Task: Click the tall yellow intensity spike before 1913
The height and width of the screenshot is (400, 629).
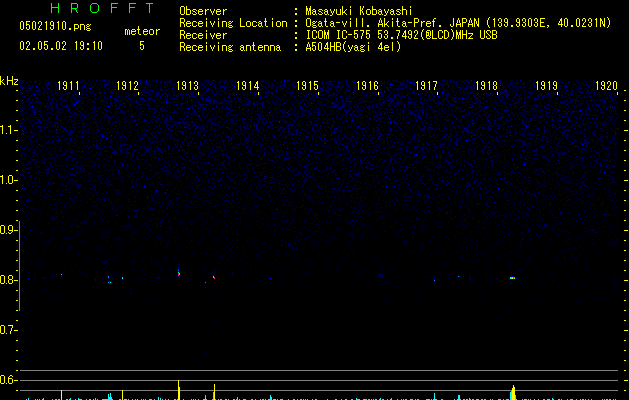Action: coord(179,390)
